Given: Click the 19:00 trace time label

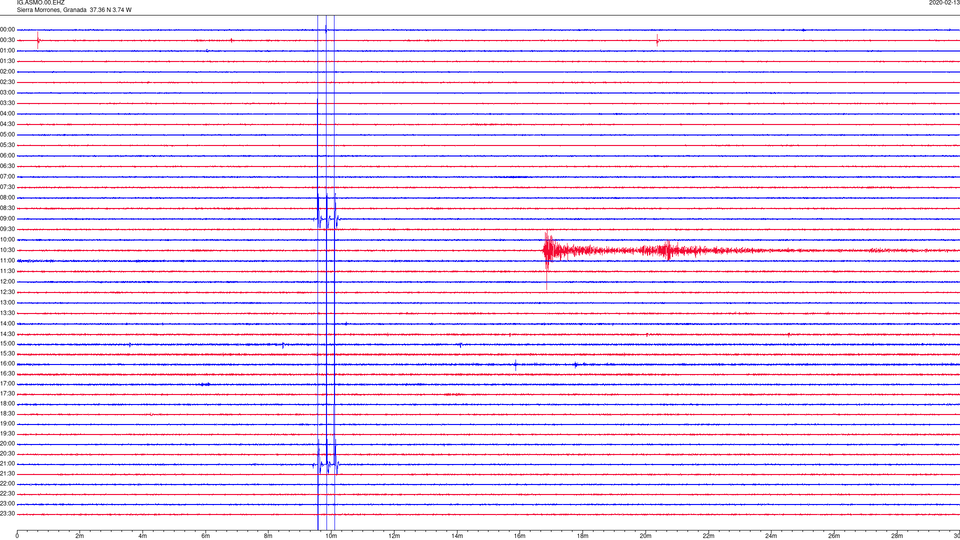Looking at the screenshot, I should tap(8, 424).
